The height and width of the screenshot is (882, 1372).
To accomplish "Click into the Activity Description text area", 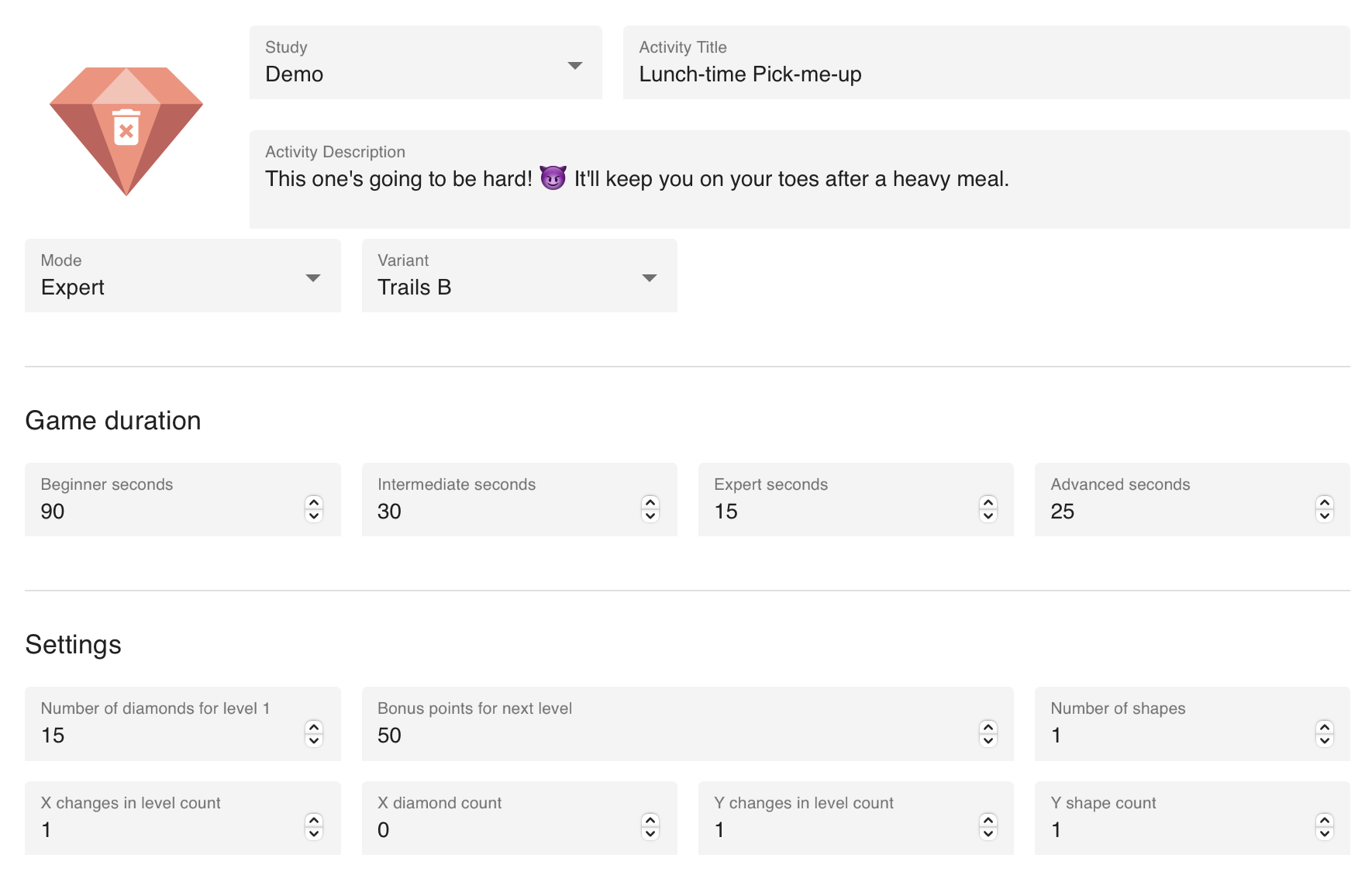I will point(799,179).
